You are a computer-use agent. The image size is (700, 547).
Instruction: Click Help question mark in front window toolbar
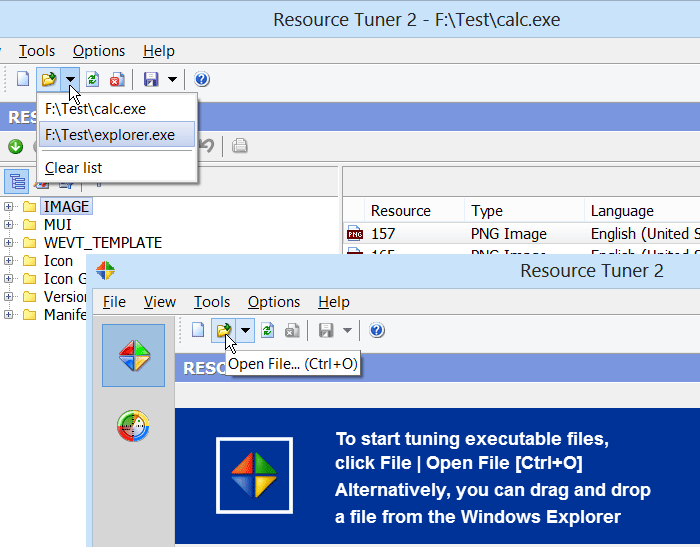coord(377,330)
